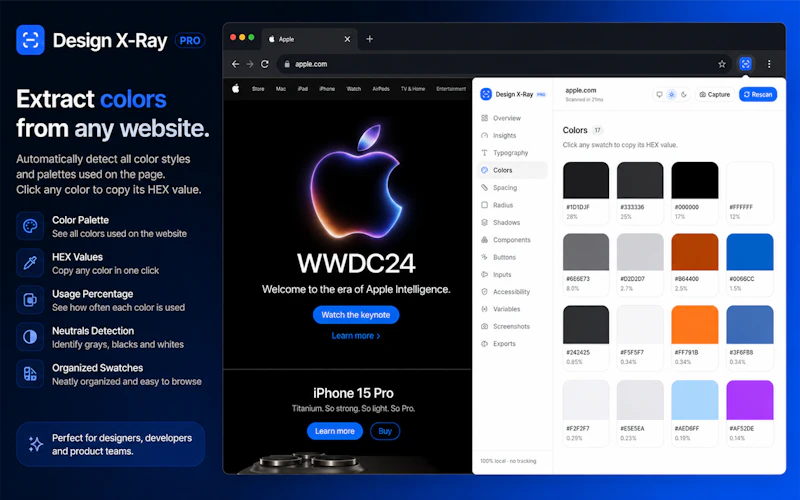Close the Apple browser tab
This screenshot has height=500, width=800.
[x=347, y=39]
